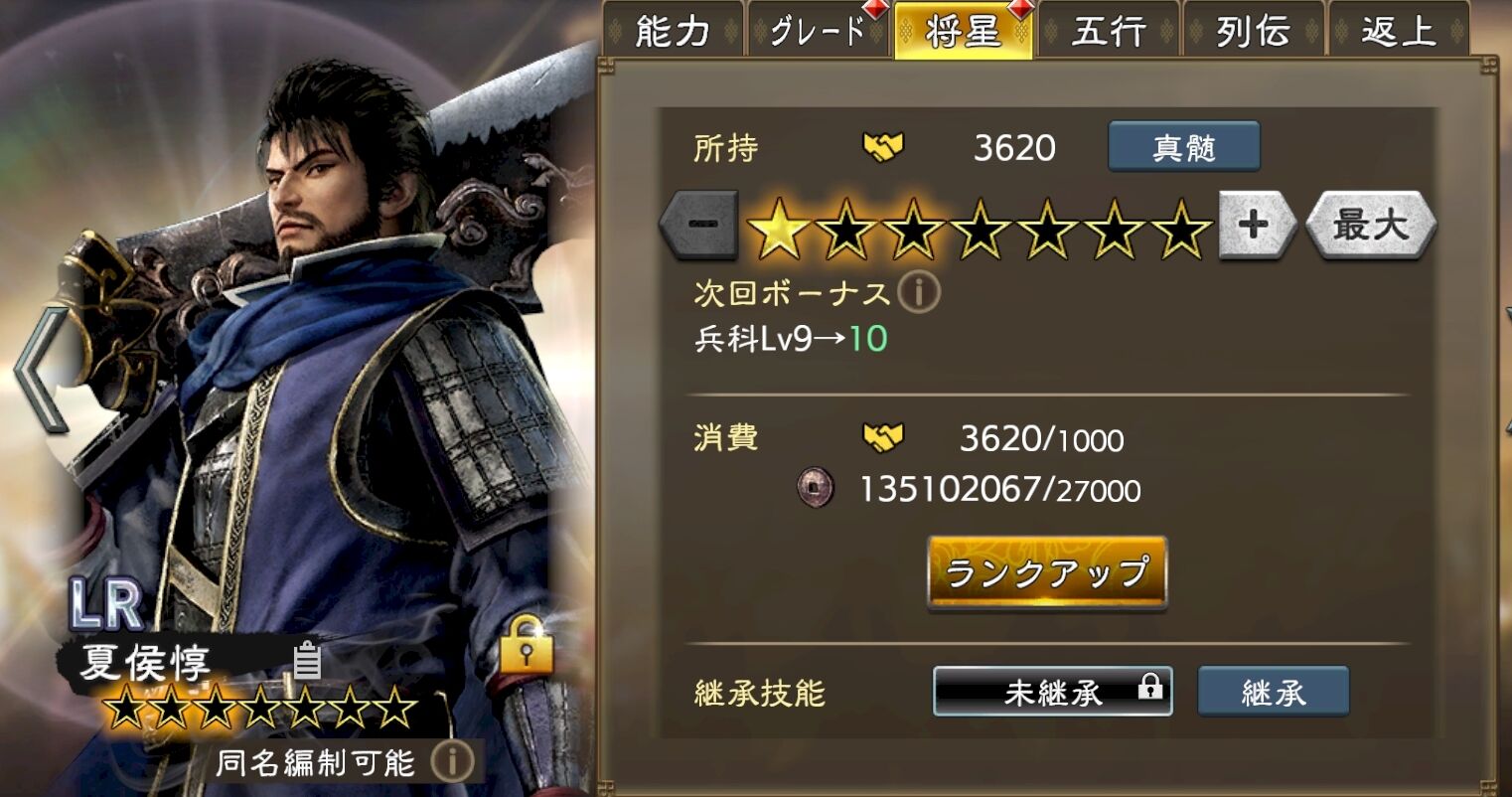1512x797 pixels.
Task: Select the seventh star in rank selector
Action: pos(1182,227)
